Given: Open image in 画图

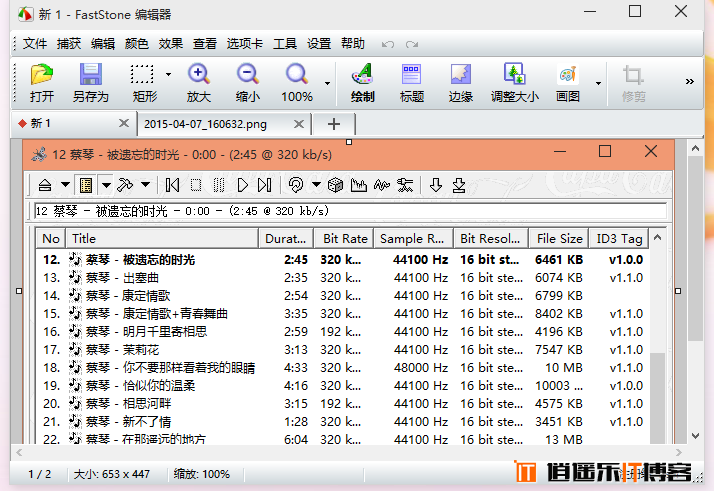Looking at the screenshot, I should point(568,83).
